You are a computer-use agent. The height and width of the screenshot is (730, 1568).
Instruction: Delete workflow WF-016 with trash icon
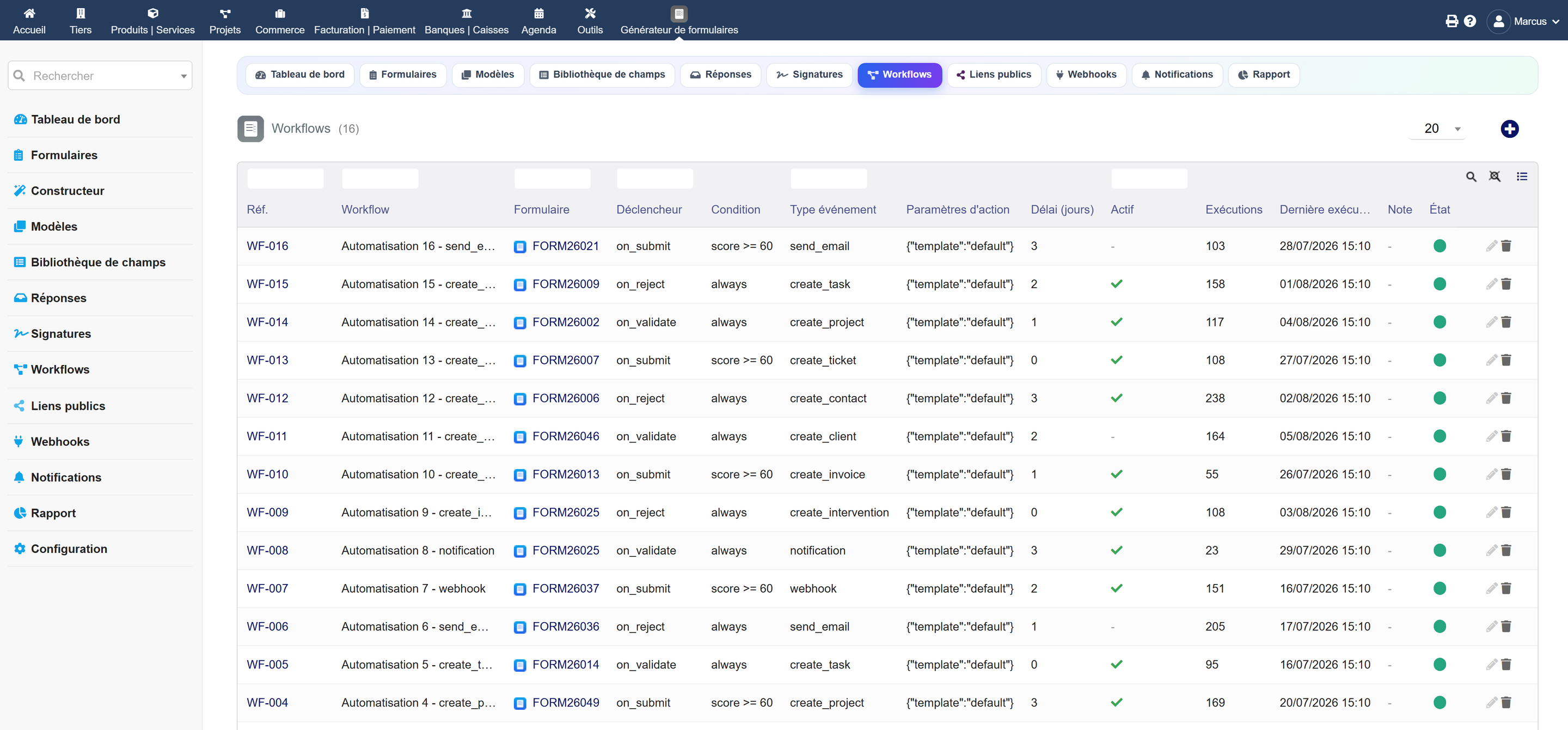coord(1506,246)
